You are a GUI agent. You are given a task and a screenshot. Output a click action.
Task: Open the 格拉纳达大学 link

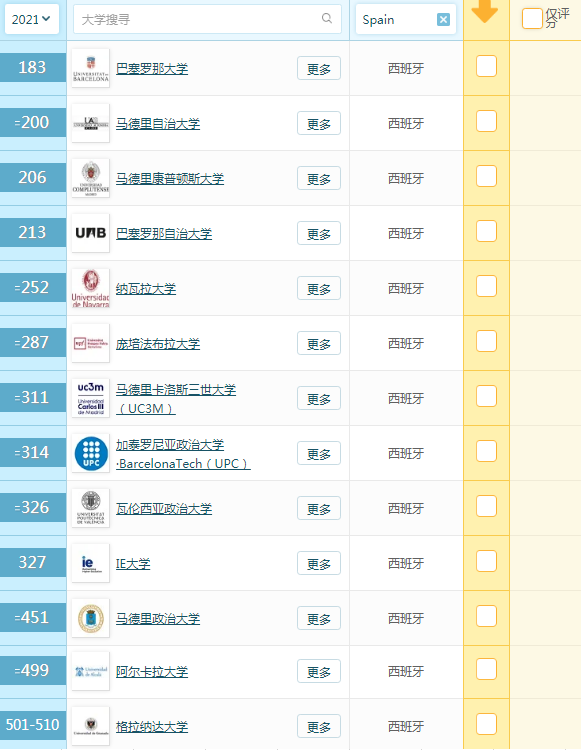(x=152, y=727)
